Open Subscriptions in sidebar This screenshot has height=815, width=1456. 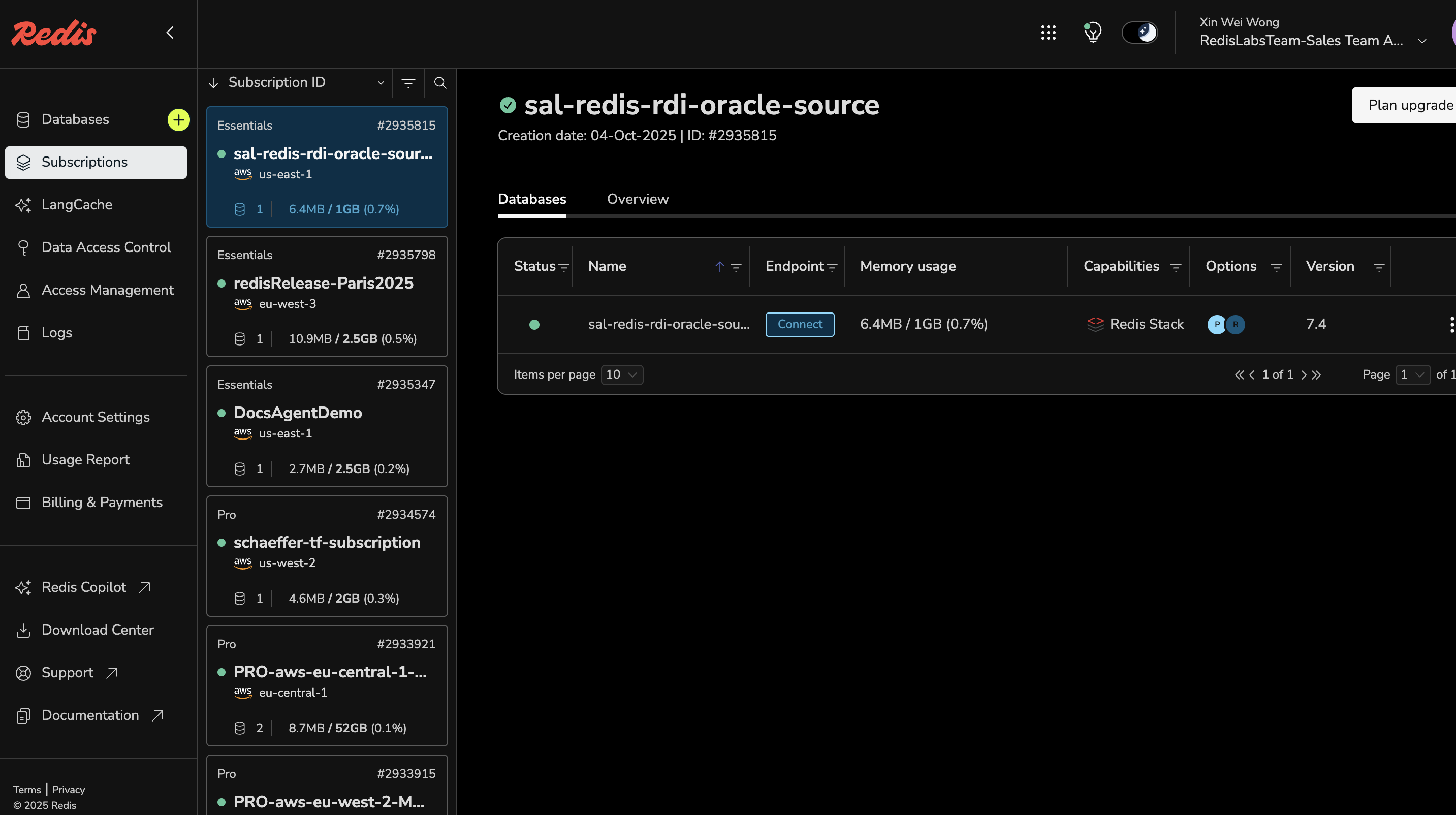pos(96,163)
